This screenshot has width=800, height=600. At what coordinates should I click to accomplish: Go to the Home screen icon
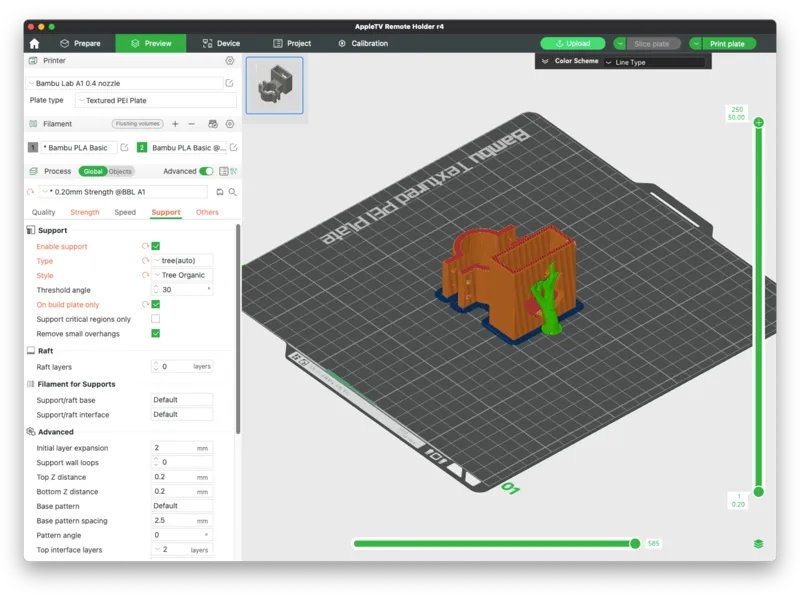[x=34, y=43]
